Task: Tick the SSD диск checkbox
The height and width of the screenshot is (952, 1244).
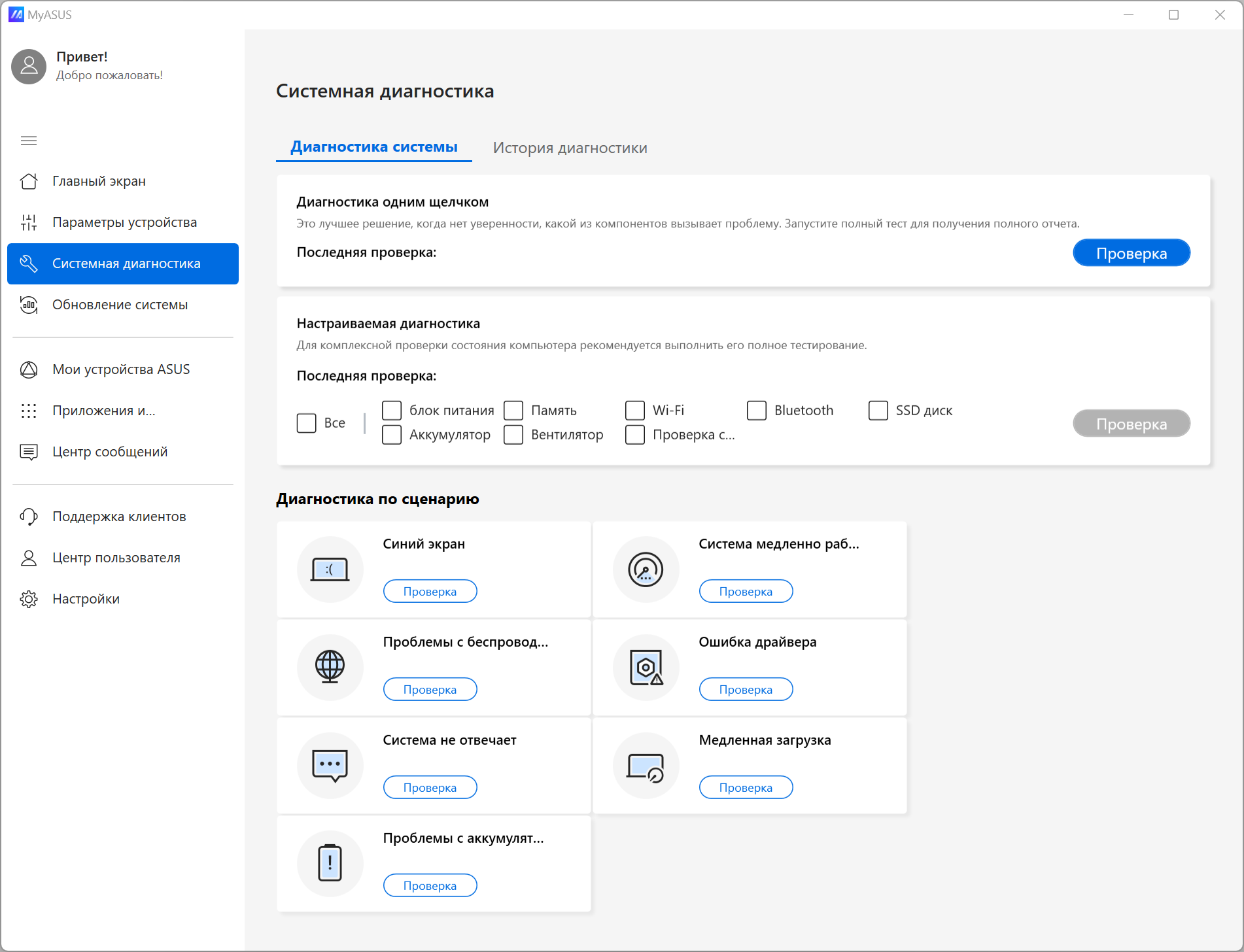Action: coord(878,411)
